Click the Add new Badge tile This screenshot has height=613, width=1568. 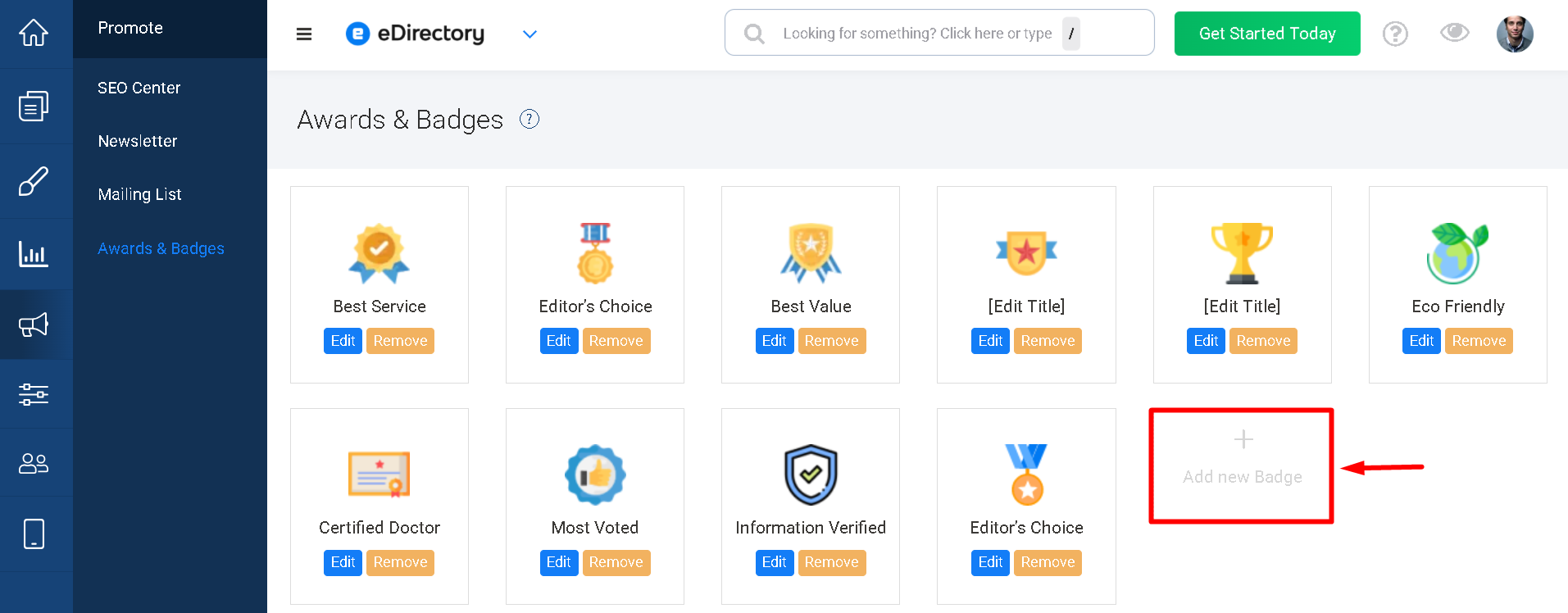[x=1242, y=465]
